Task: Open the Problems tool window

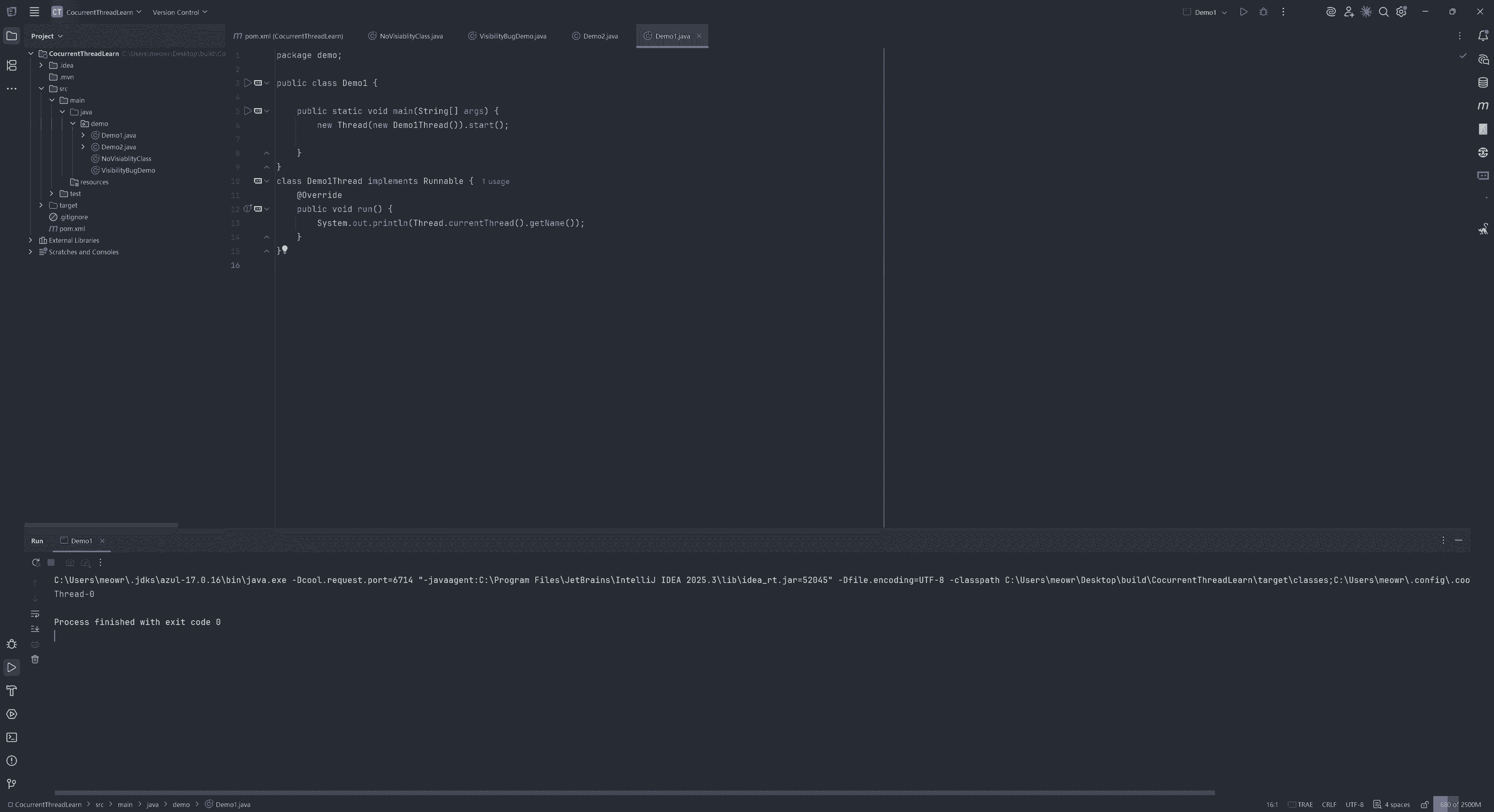Action: click(12, 760)
